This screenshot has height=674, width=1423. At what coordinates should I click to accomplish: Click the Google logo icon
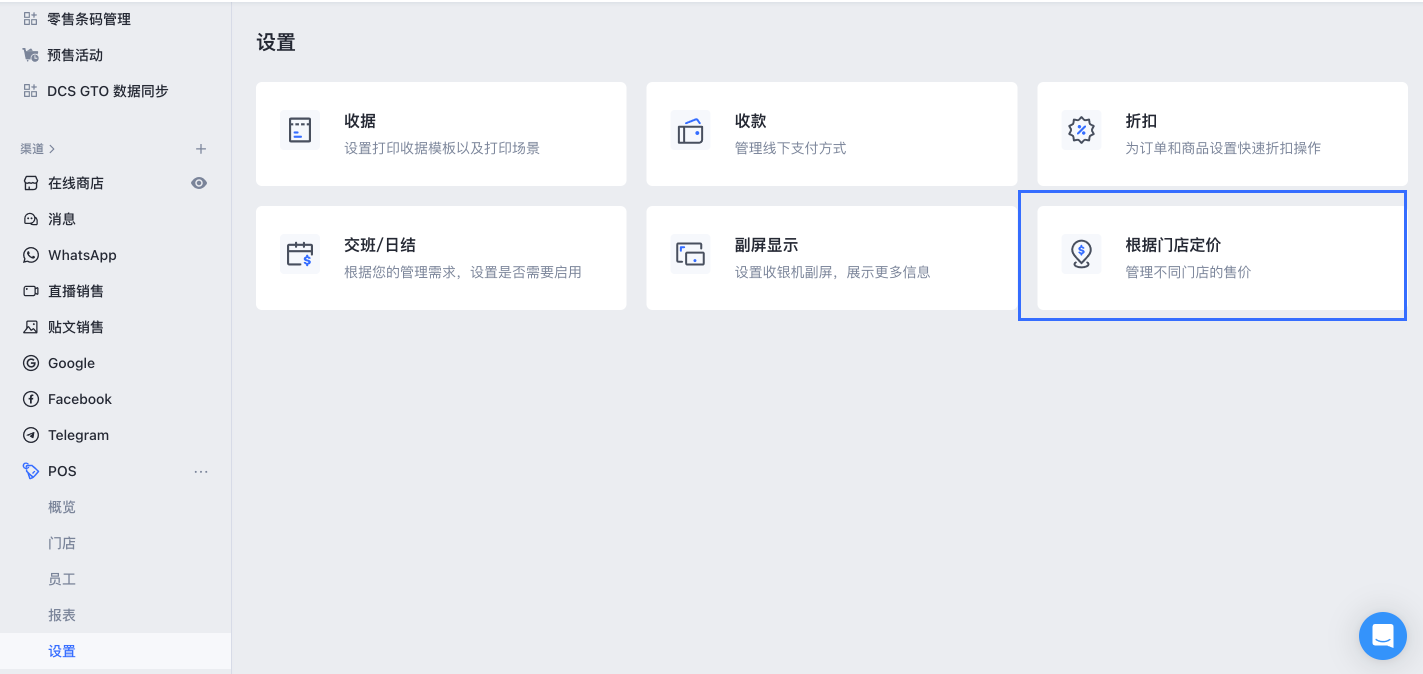click(31, 363)
